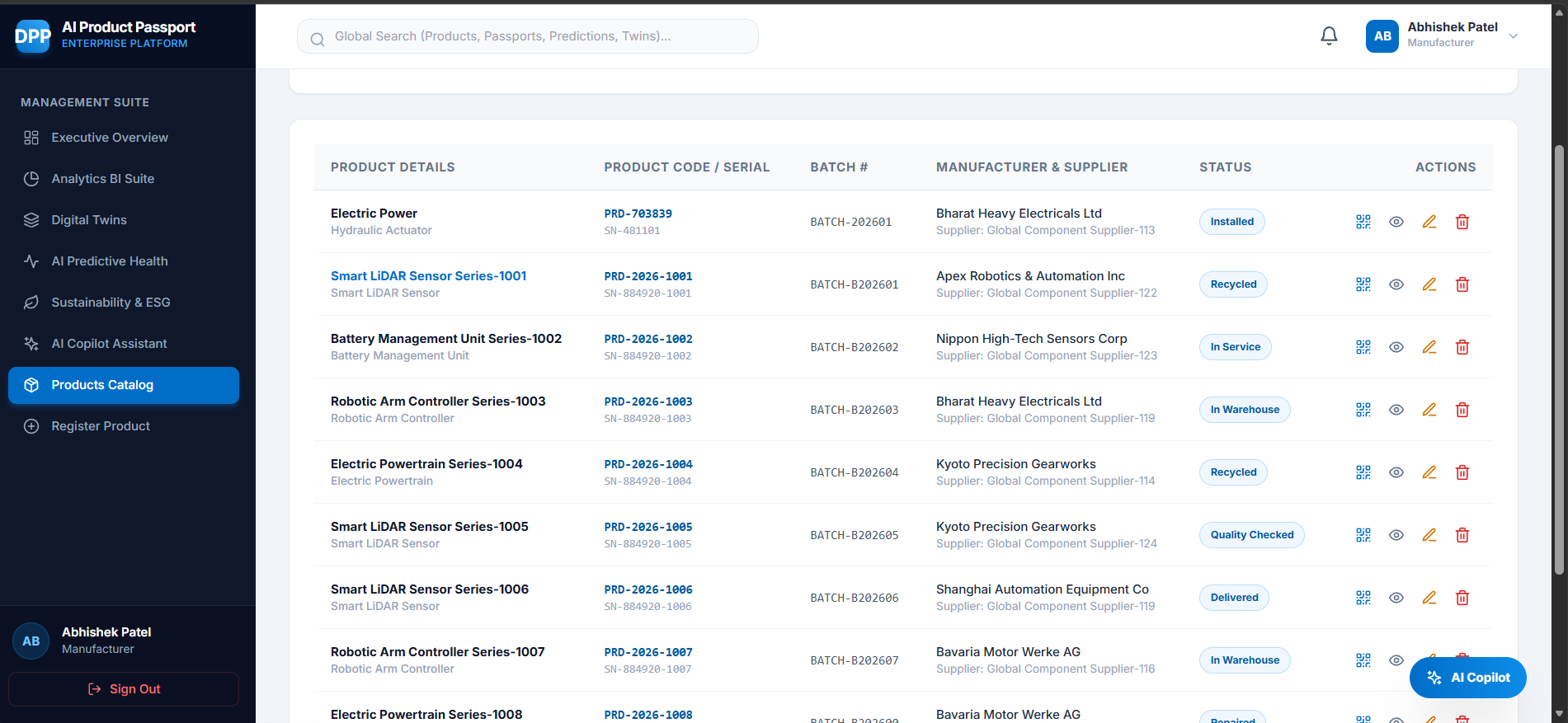Delete Smart LiDAR Sensor Series-1005
The height and width of the screenshot is (723, 1568).
click(1462, 535)
